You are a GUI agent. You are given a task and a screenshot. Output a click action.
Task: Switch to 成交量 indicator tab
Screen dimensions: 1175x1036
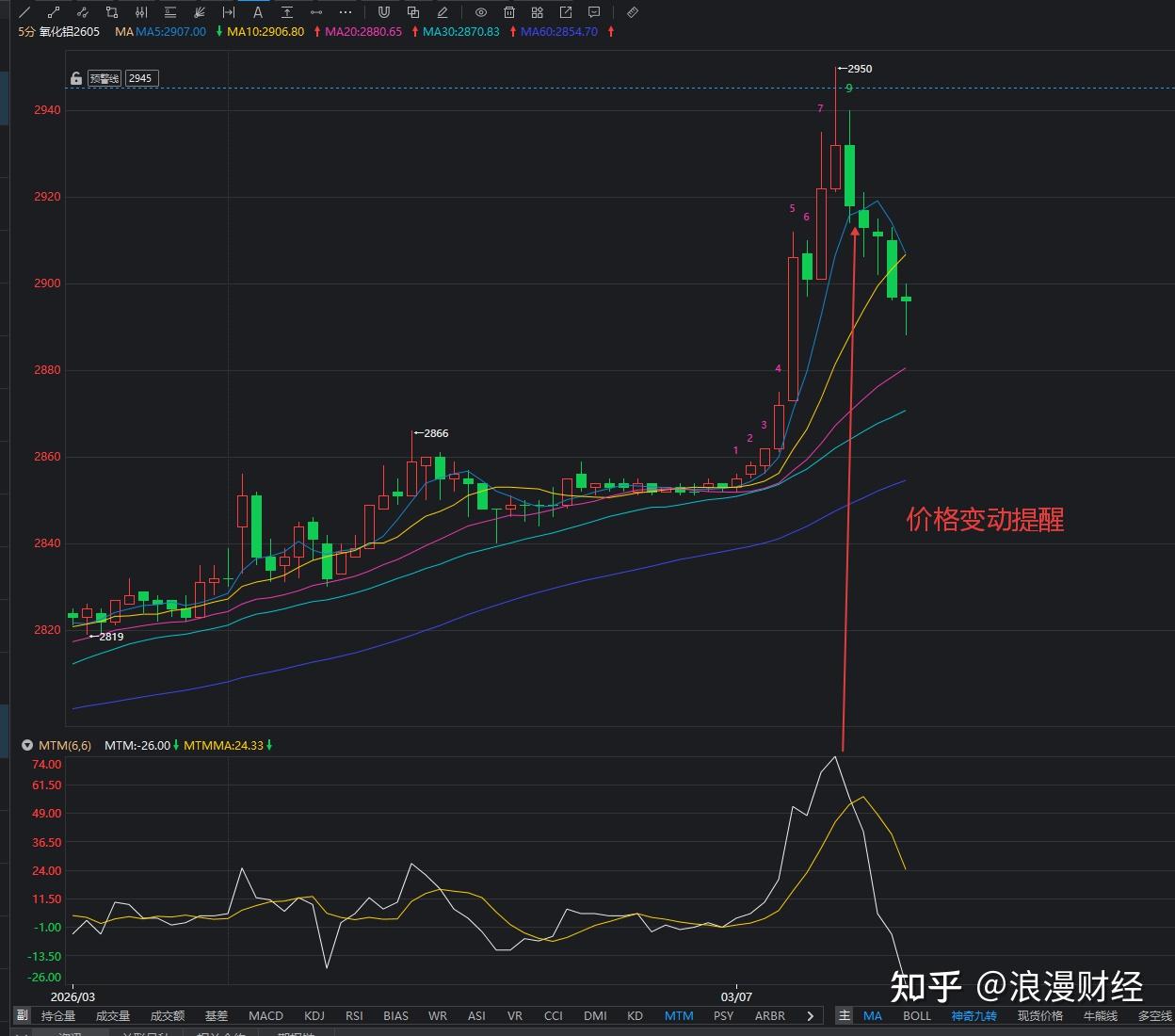pos(113,1015)
